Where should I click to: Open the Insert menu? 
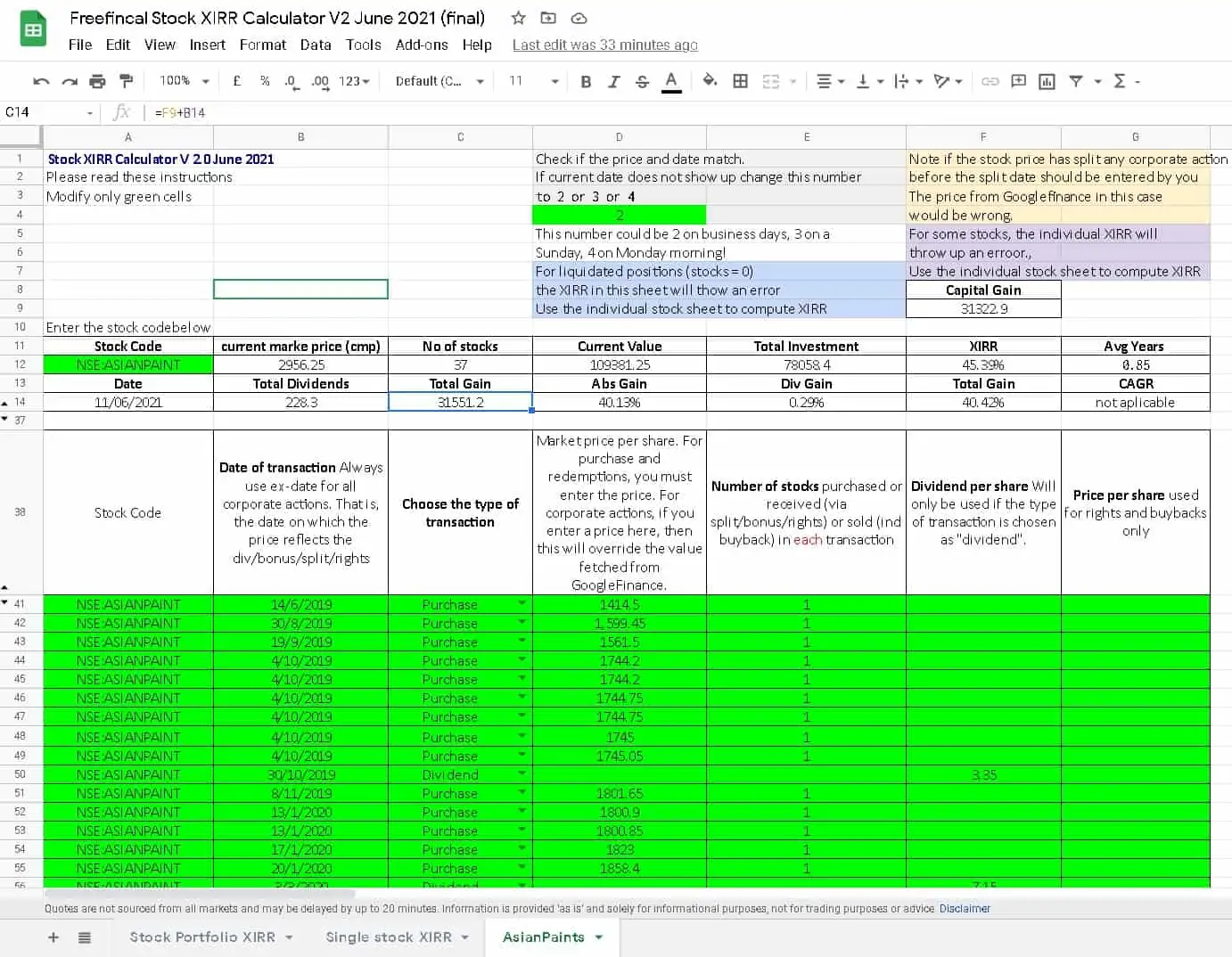(x=208, y=45)
